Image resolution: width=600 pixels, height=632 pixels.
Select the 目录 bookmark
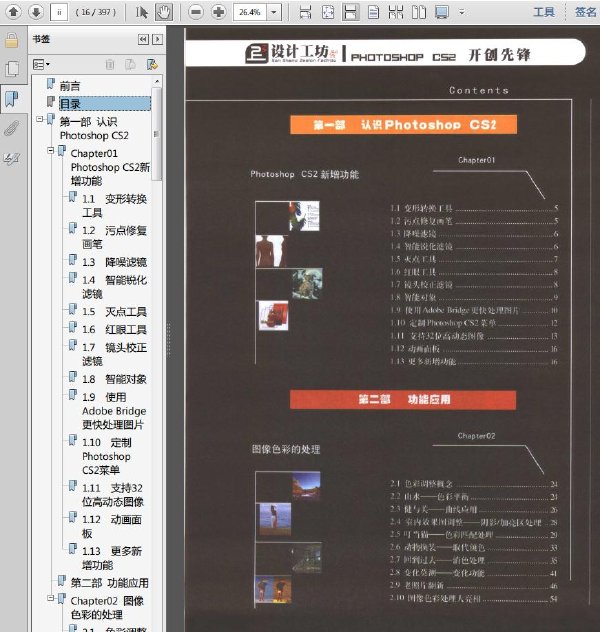pos(105,104)
